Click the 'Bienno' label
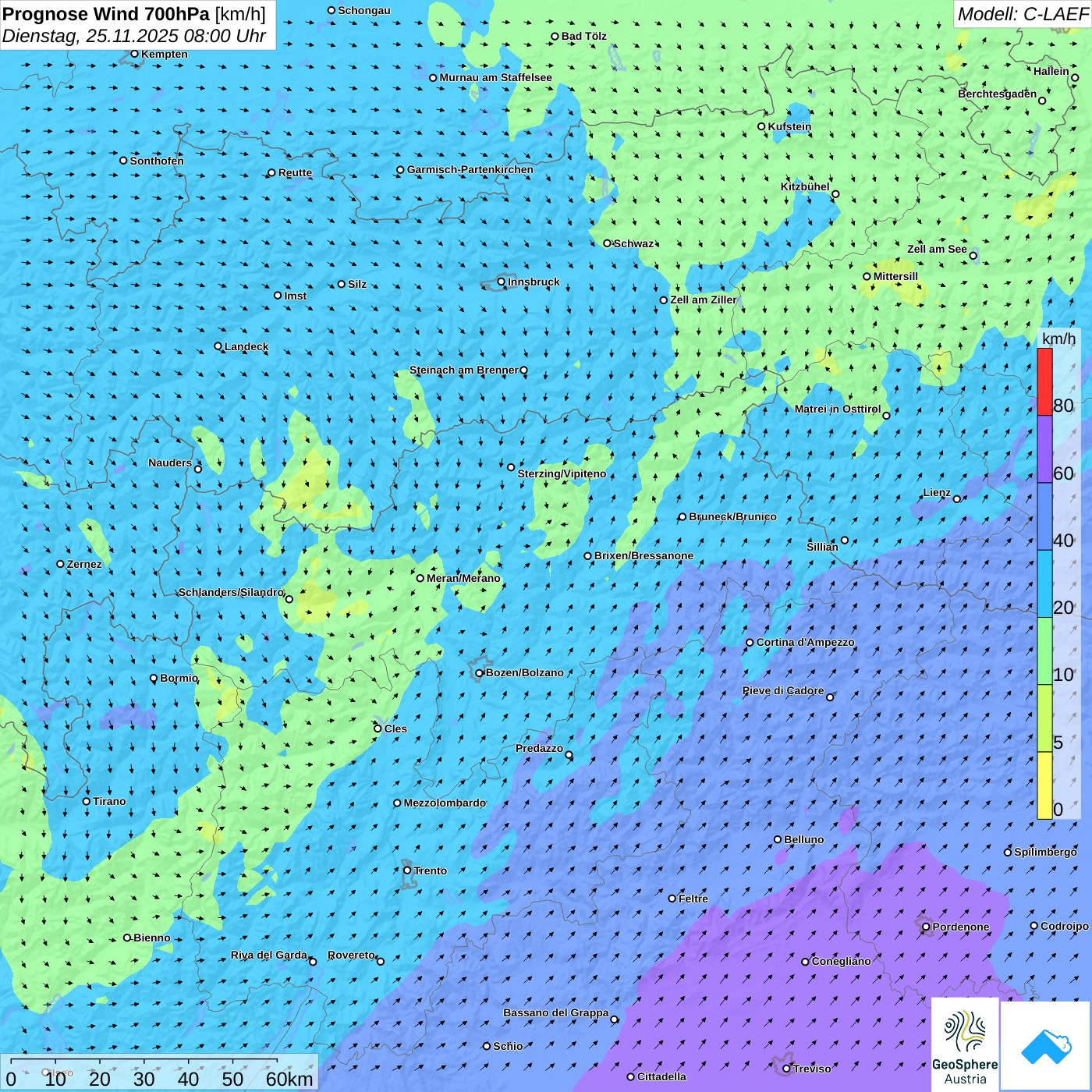Screen dimensions: 1092x1092 click(x=152, y=938)
